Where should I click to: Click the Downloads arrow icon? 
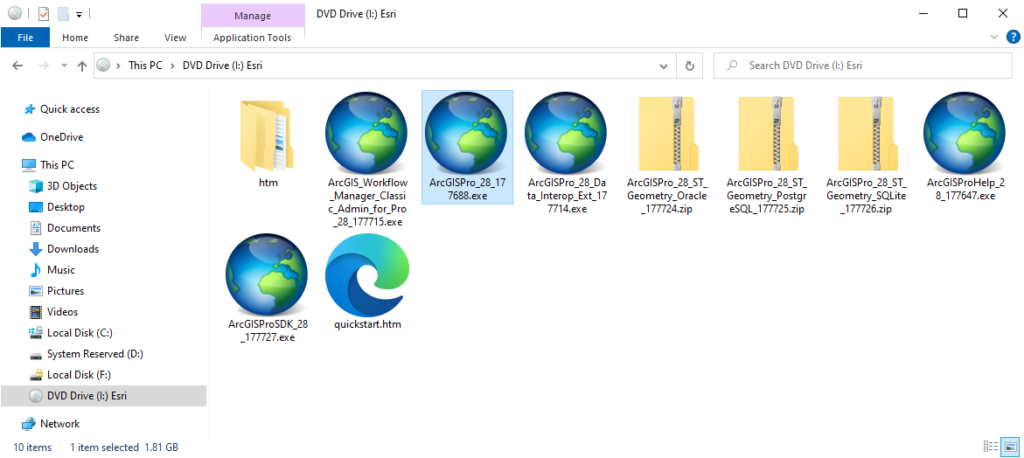[36, 249]
